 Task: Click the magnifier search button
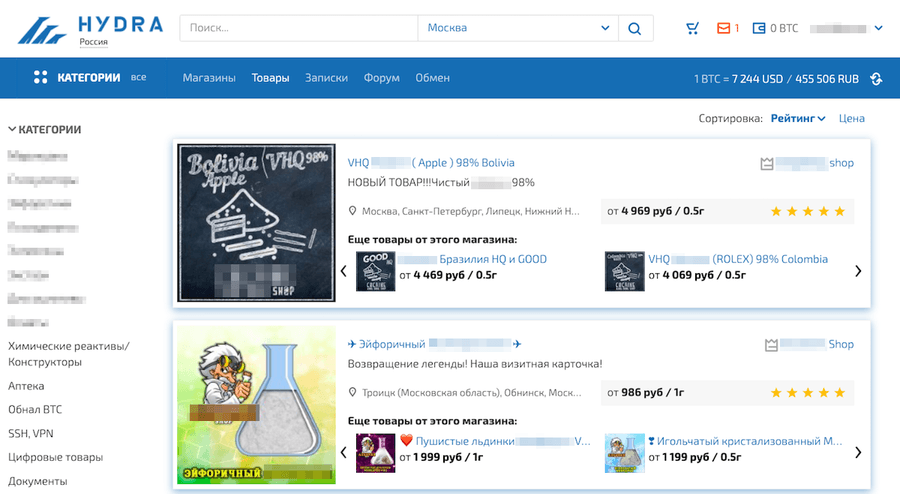pyautogui.click(x=635, y=28)
